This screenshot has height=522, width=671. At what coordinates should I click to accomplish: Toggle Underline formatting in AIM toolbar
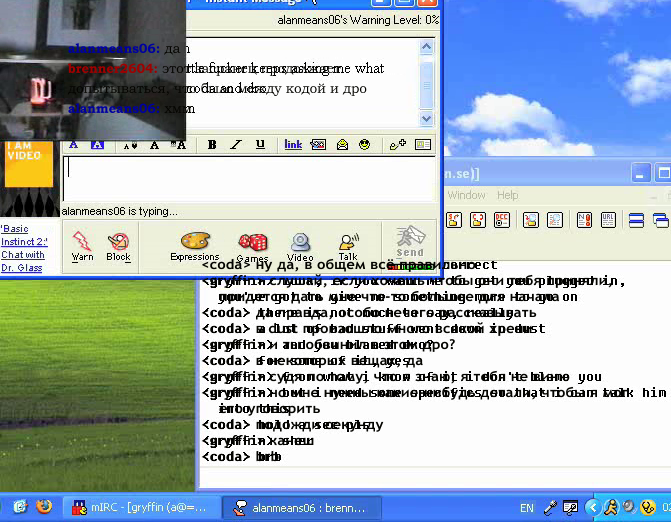coord(260,145)
